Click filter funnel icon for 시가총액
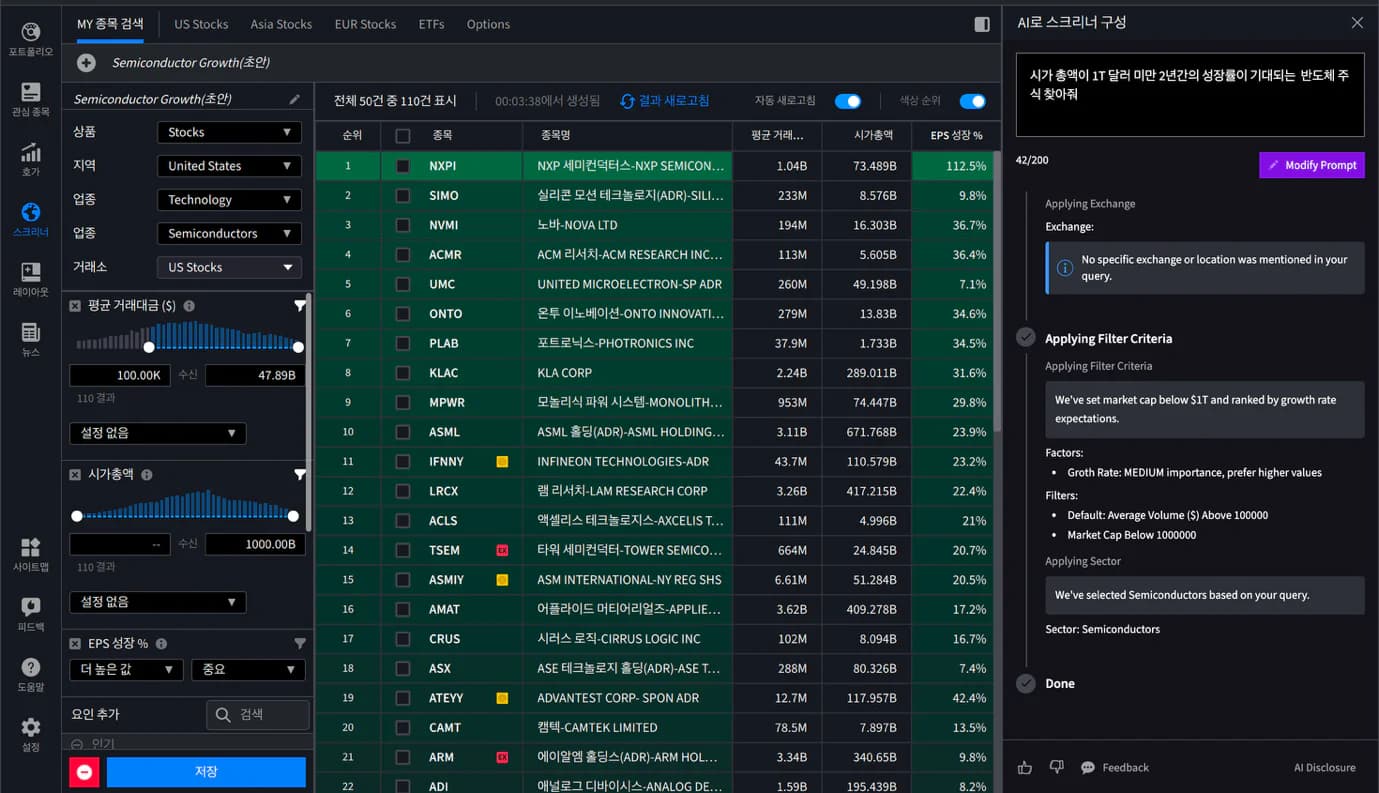The image size is (1379, 793). pos(299,475)
